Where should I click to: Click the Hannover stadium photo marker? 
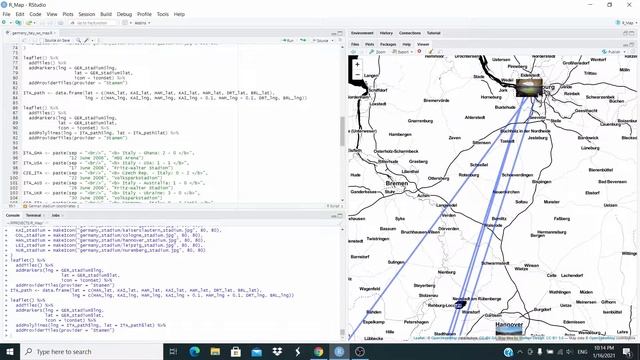click(509, 329)
